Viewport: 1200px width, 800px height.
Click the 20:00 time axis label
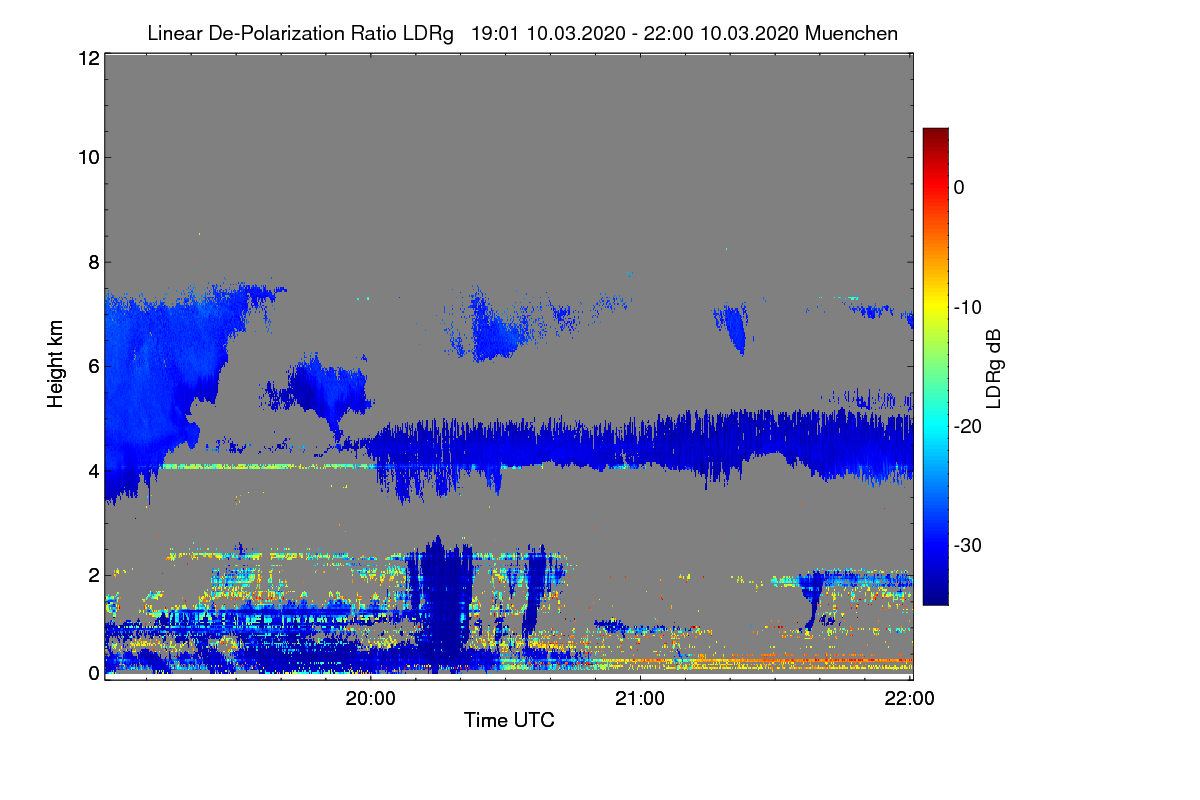[370, 699]
